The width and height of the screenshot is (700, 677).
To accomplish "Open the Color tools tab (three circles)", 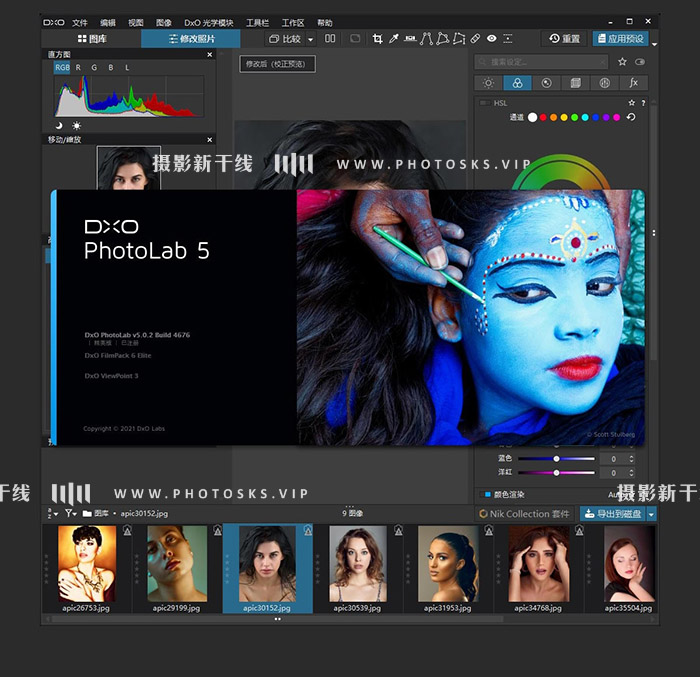I will pyautogui.click(x=517, y=83).
